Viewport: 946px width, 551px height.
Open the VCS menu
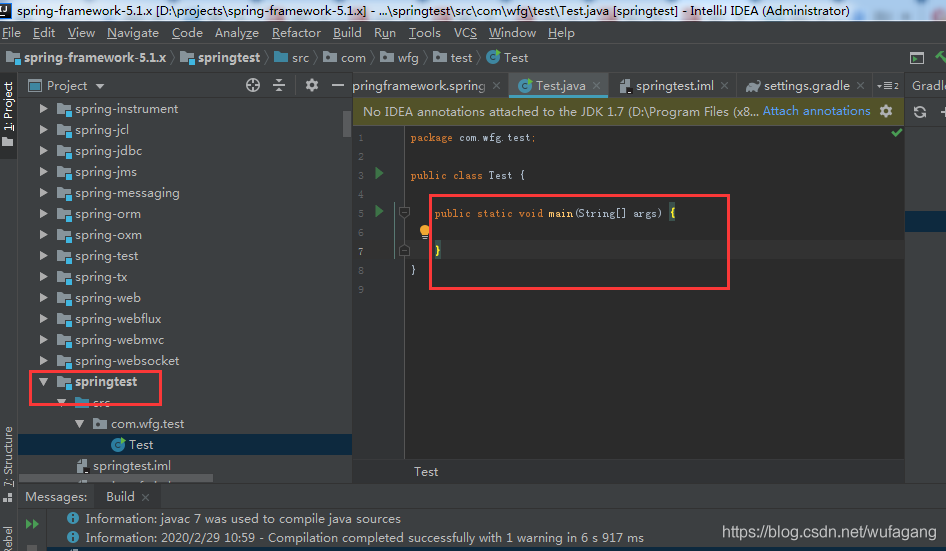(x=465, y=33)
